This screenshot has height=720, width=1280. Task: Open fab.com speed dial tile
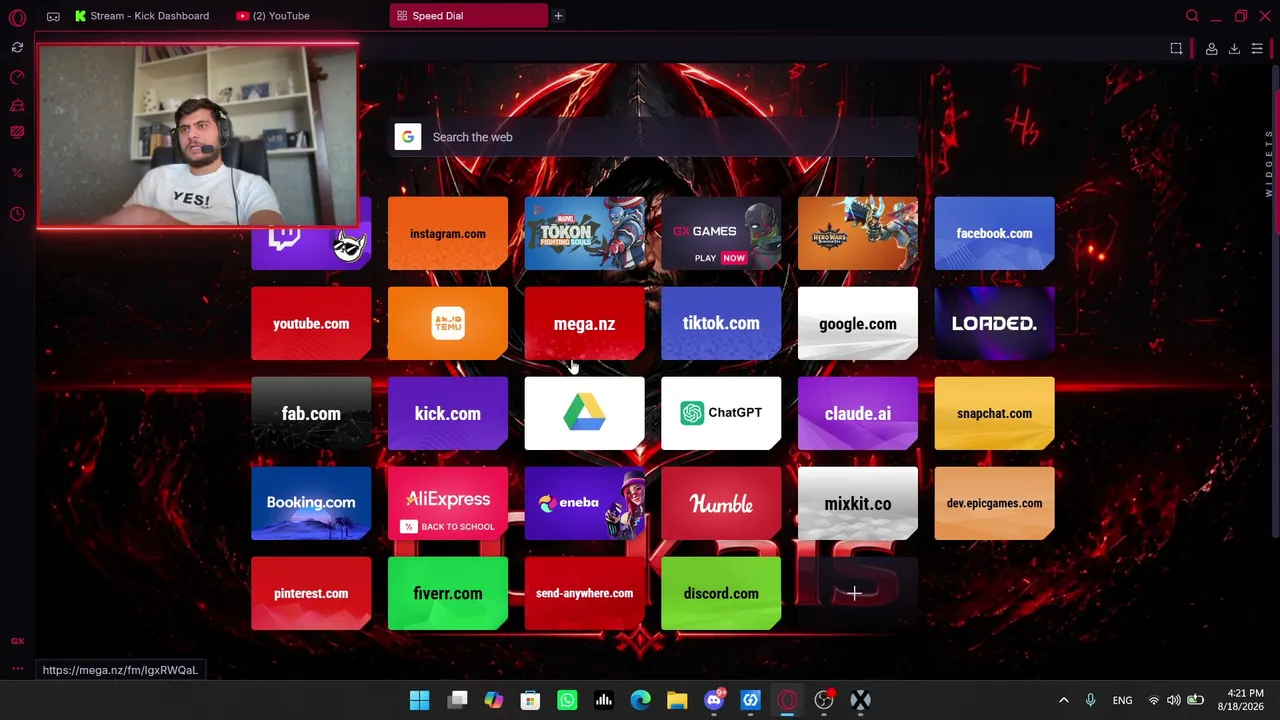point(311,413)
